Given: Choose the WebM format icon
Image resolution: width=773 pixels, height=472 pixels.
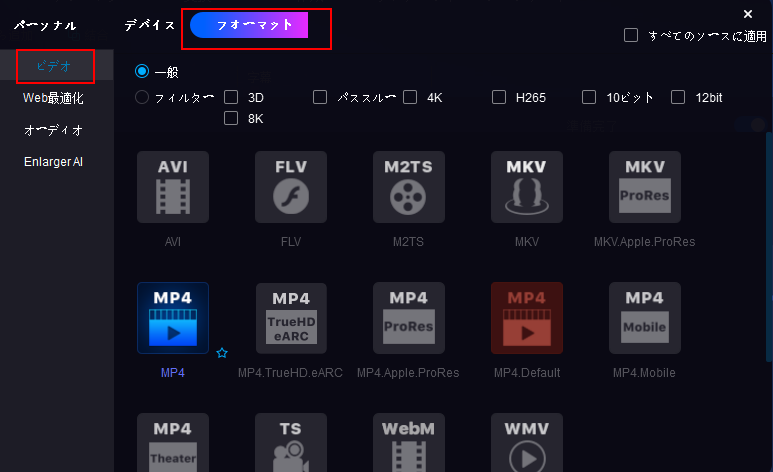Looking at the screenshot, I should [x=409, y=442].
